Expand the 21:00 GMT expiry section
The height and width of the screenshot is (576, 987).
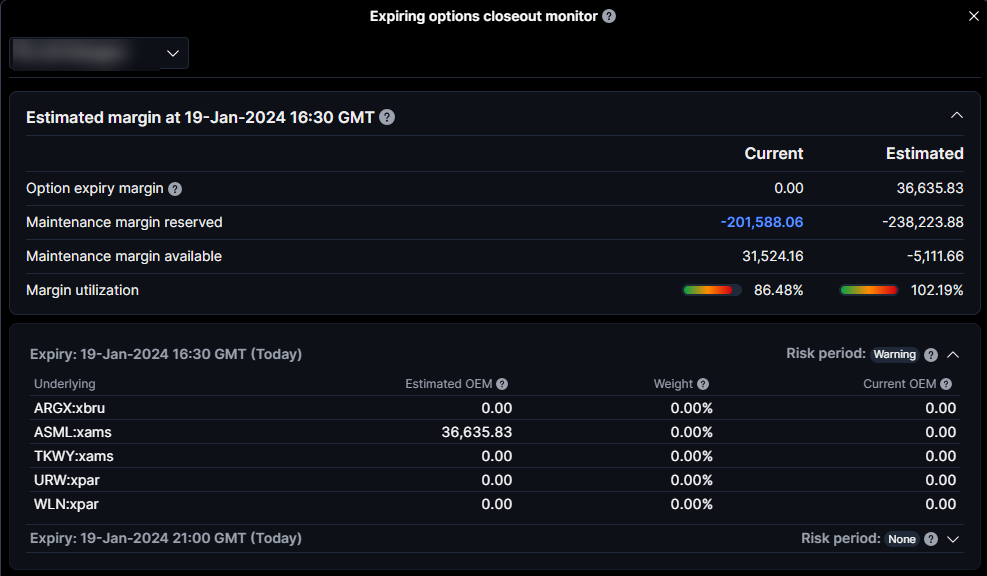pyautogui.click(x=953, y=539)
